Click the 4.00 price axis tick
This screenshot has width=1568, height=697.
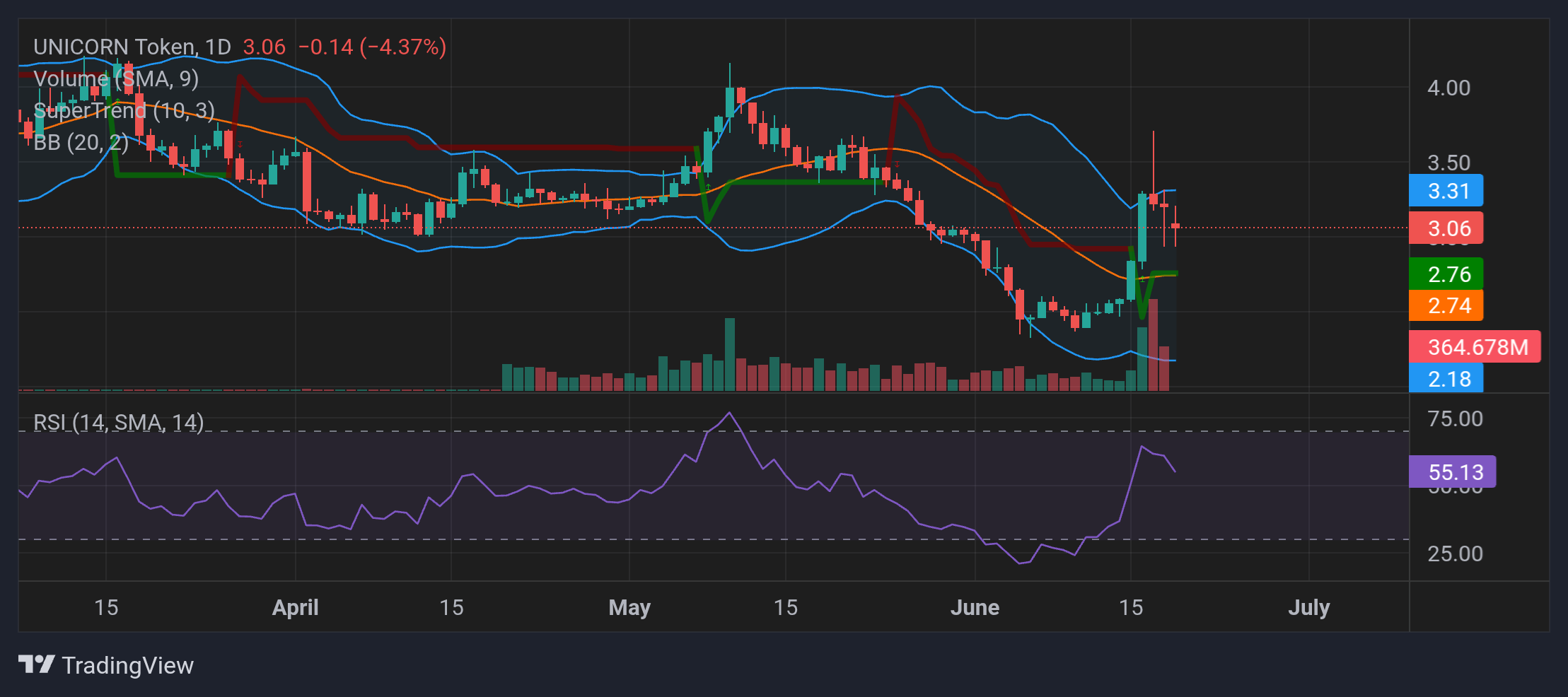[1448, 88]
